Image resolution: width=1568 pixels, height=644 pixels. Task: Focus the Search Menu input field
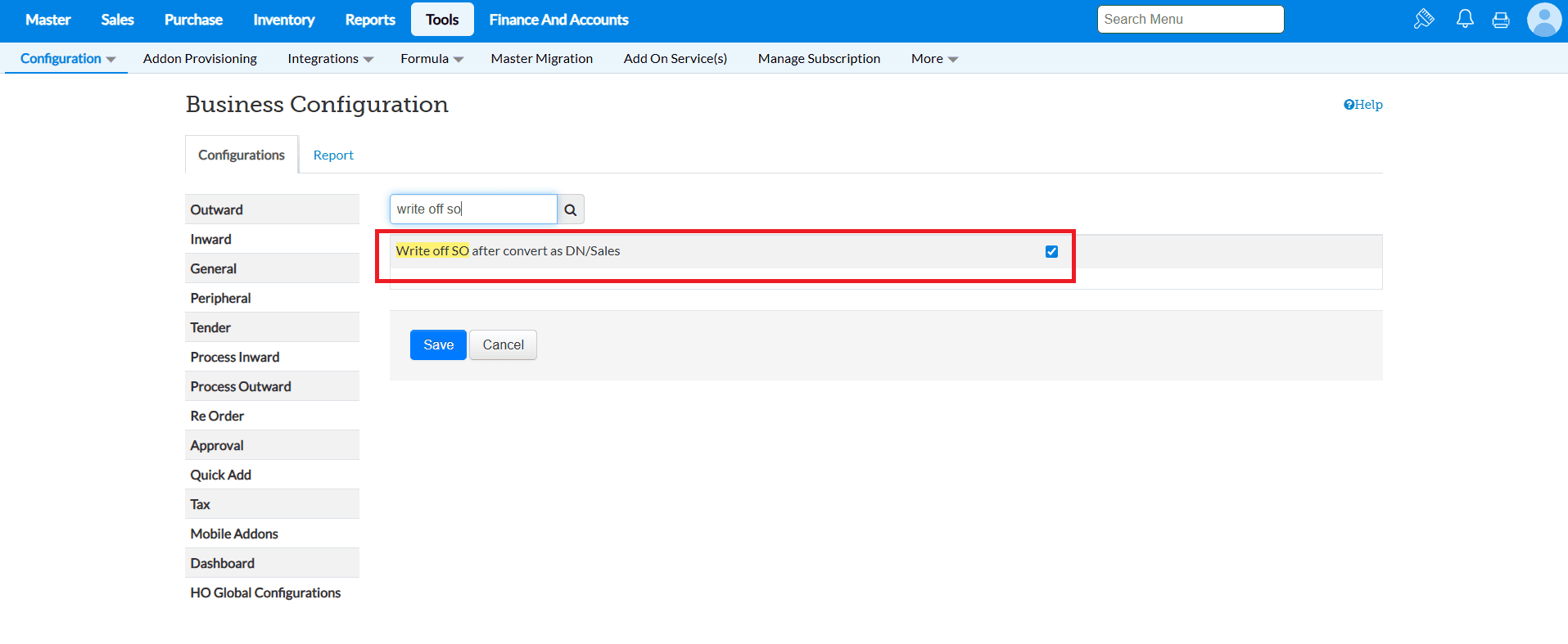pos(1190,20)
